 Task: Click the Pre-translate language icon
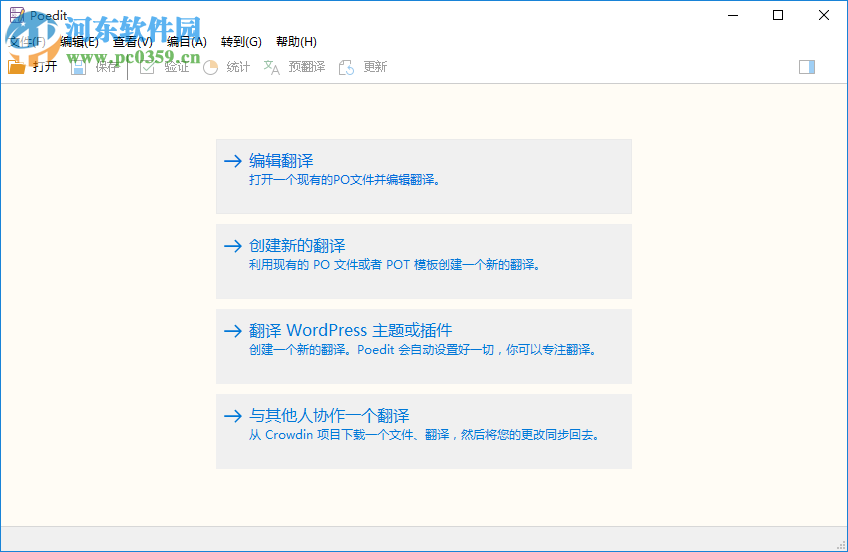pos(271,67)
